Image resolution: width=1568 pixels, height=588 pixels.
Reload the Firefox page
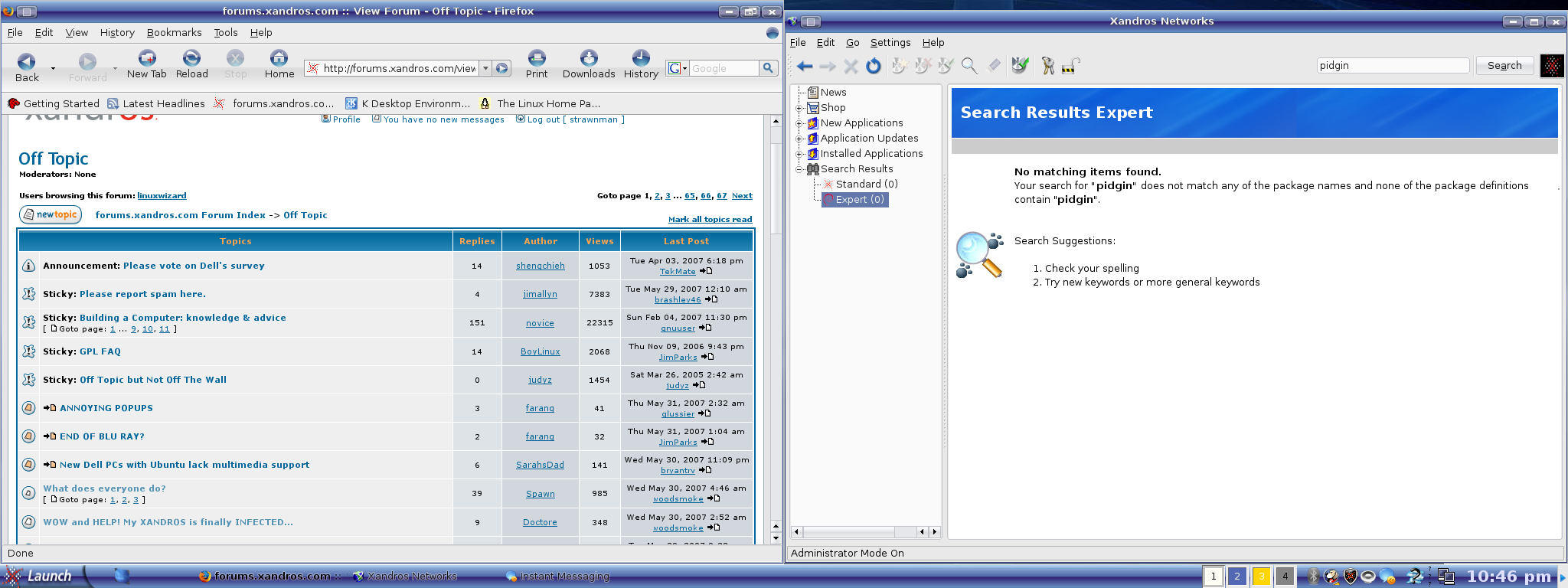(x=191, y=66)
